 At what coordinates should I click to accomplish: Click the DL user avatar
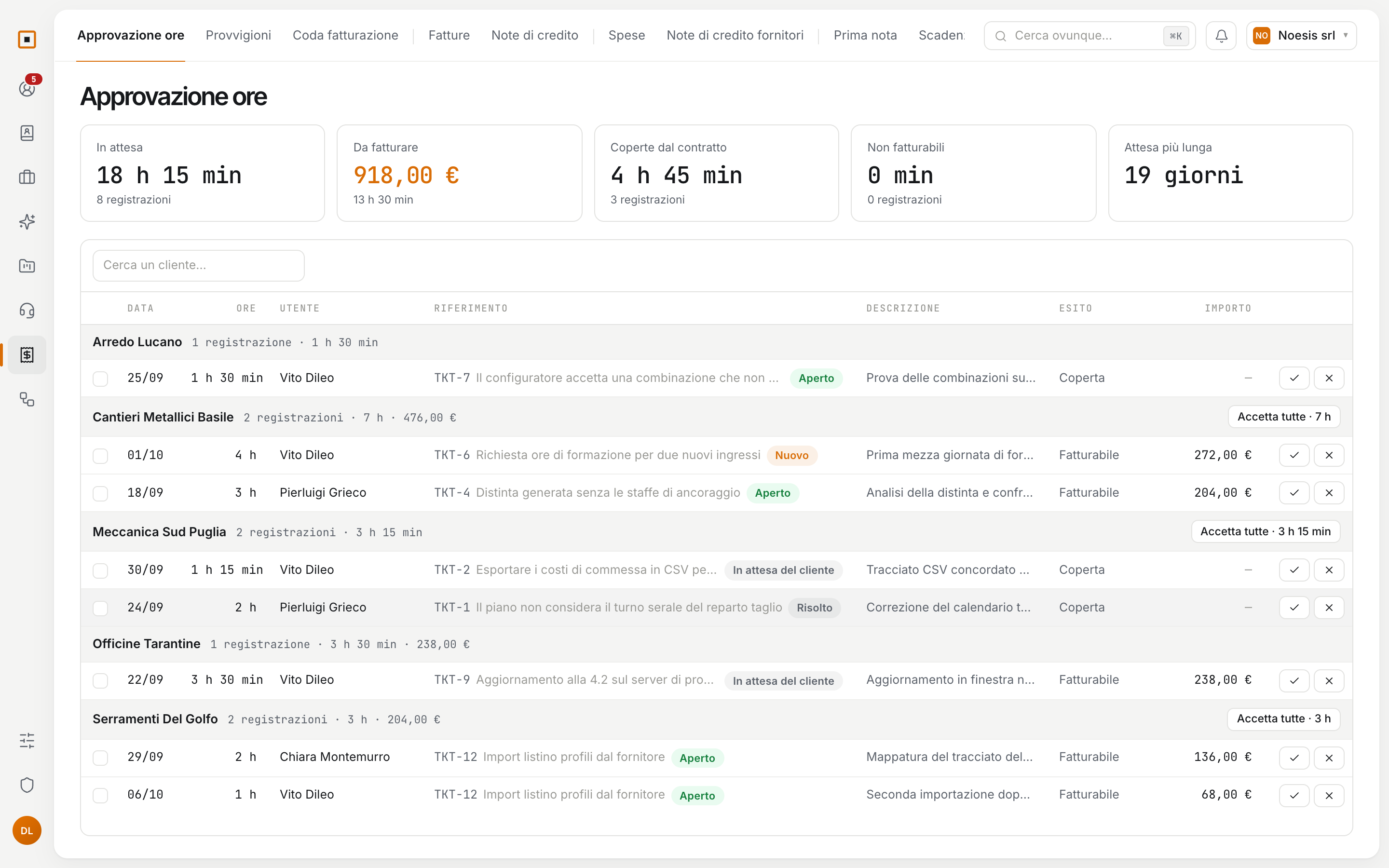pos(27,831)
